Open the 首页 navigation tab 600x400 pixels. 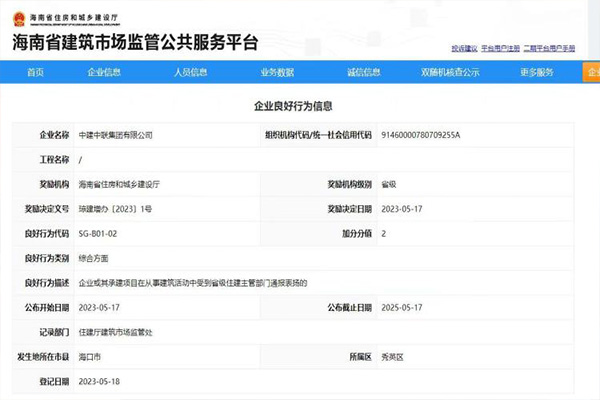(36, 72)
